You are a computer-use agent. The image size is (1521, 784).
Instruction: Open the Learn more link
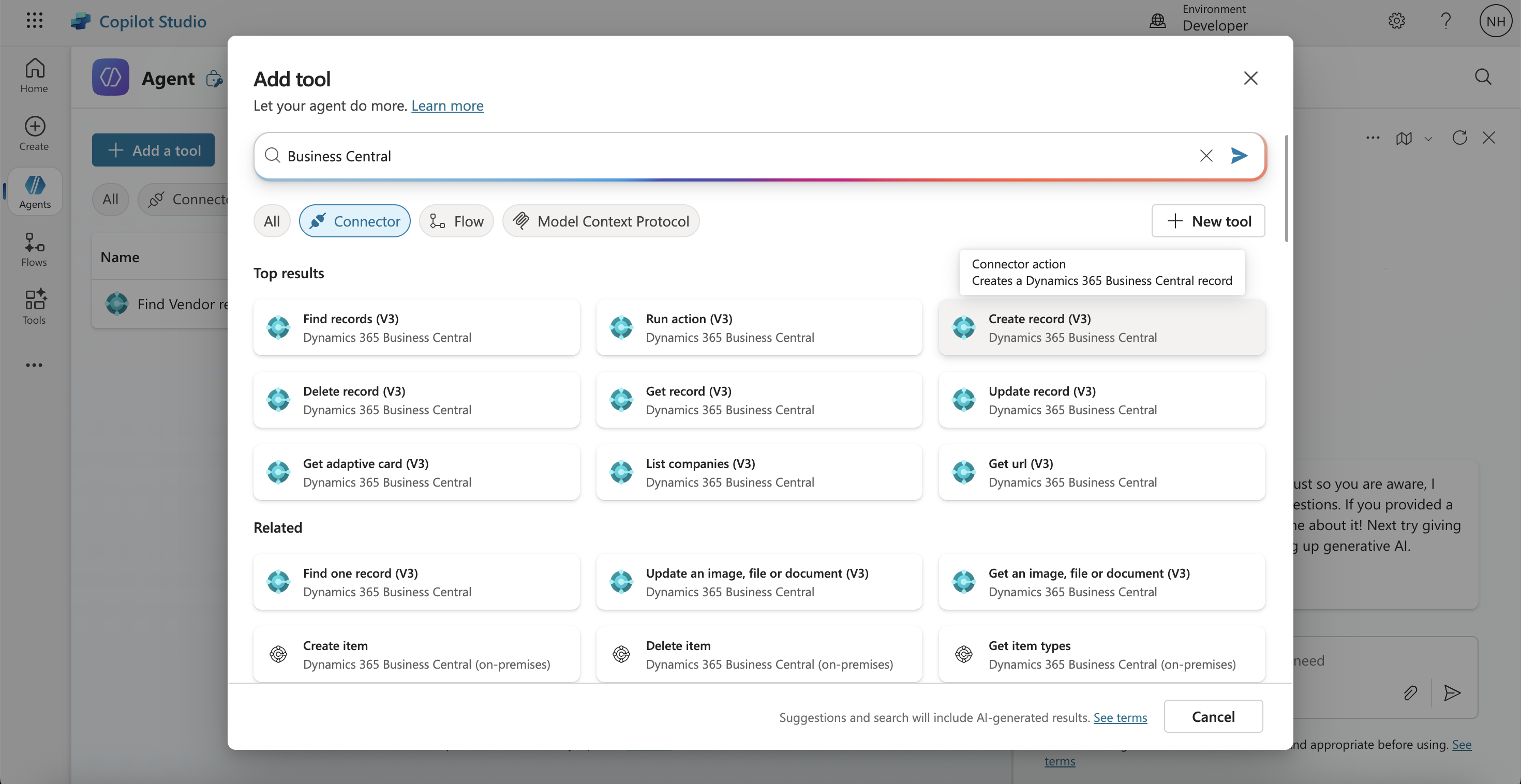click(447, 105)
